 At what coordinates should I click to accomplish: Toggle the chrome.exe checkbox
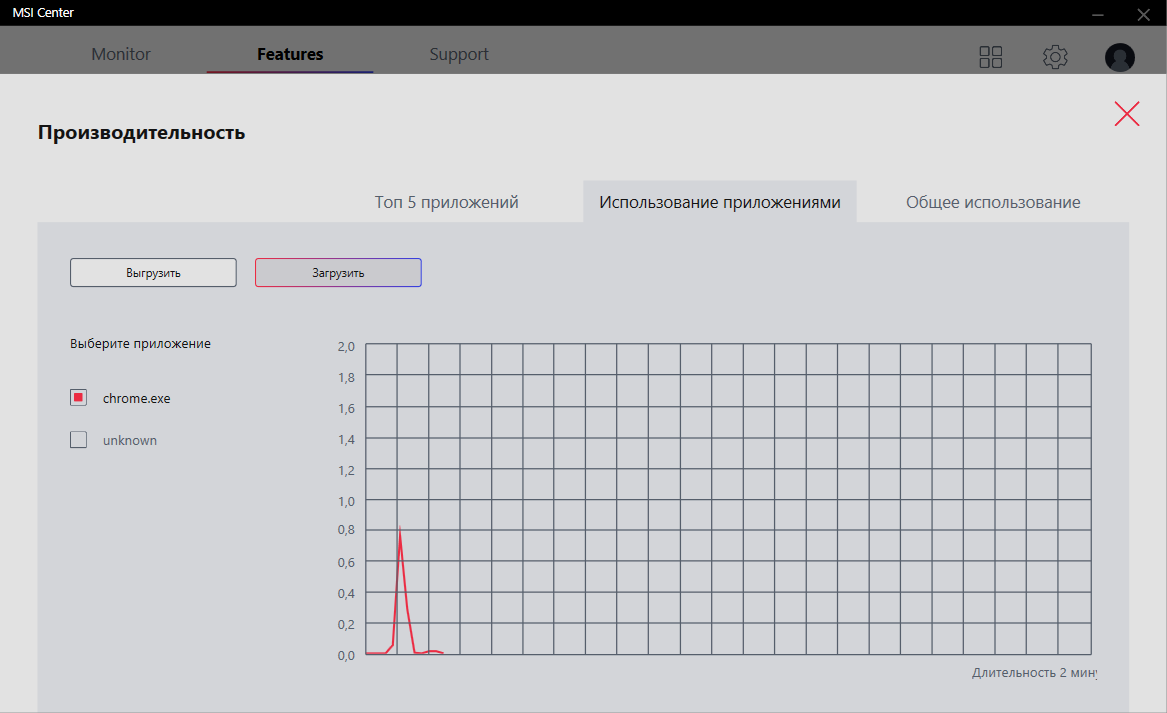pyautogui.click(x=79, y=398)
